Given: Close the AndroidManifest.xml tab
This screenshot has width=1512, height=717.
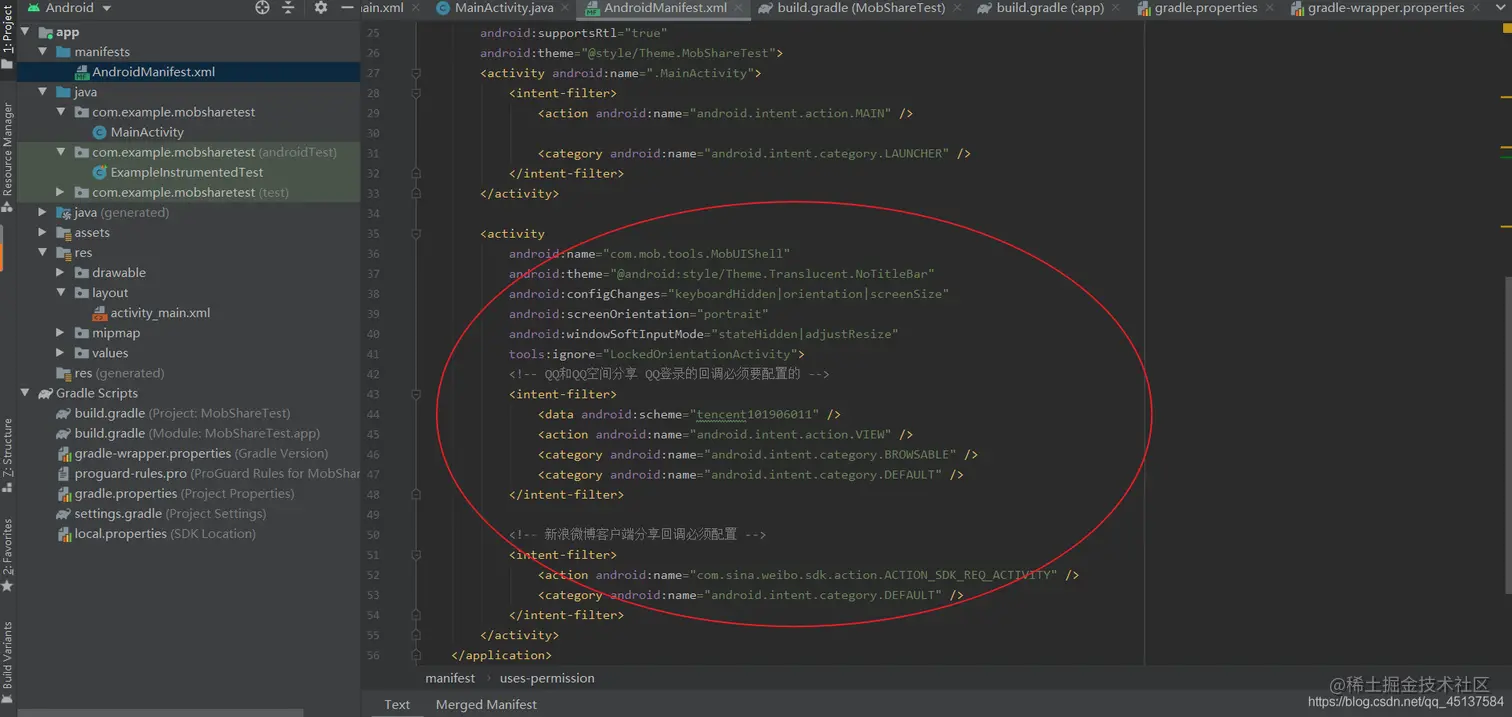Looking at the screenshot, I should point(740,8).
